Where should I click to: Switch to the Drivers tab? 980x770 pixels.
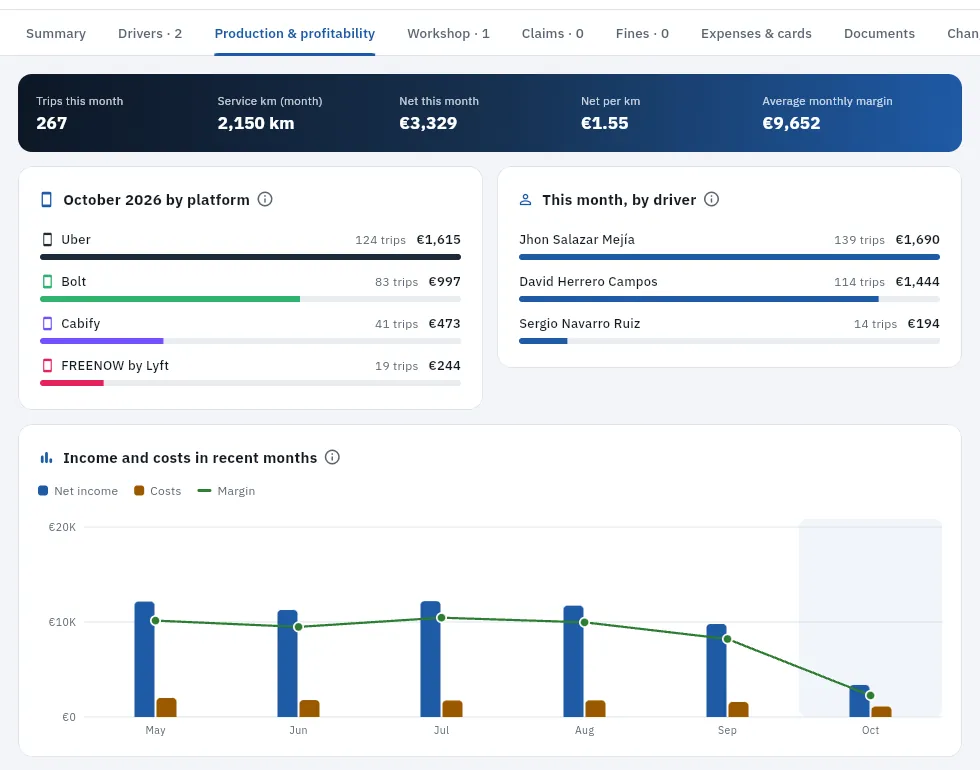click(150, 33)
